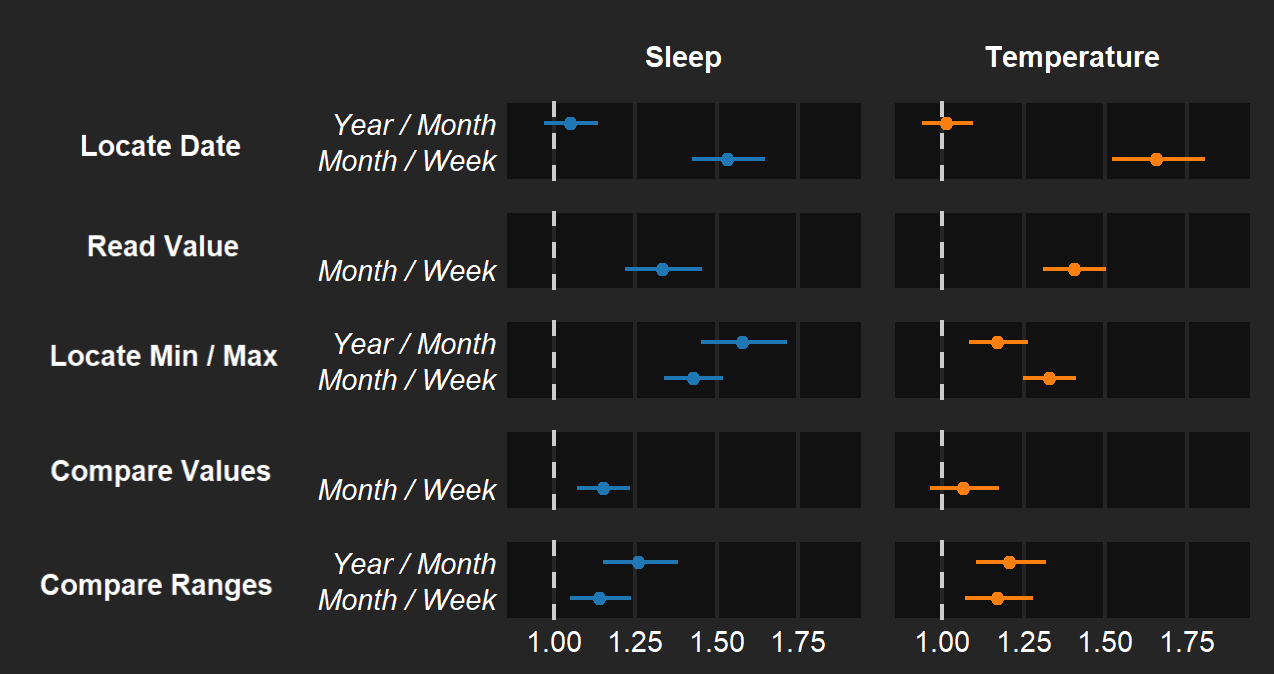Click the 1.75 tick on the Temperature axis
This screenshot has width=1274, height=674.
tap(1186, 642)
